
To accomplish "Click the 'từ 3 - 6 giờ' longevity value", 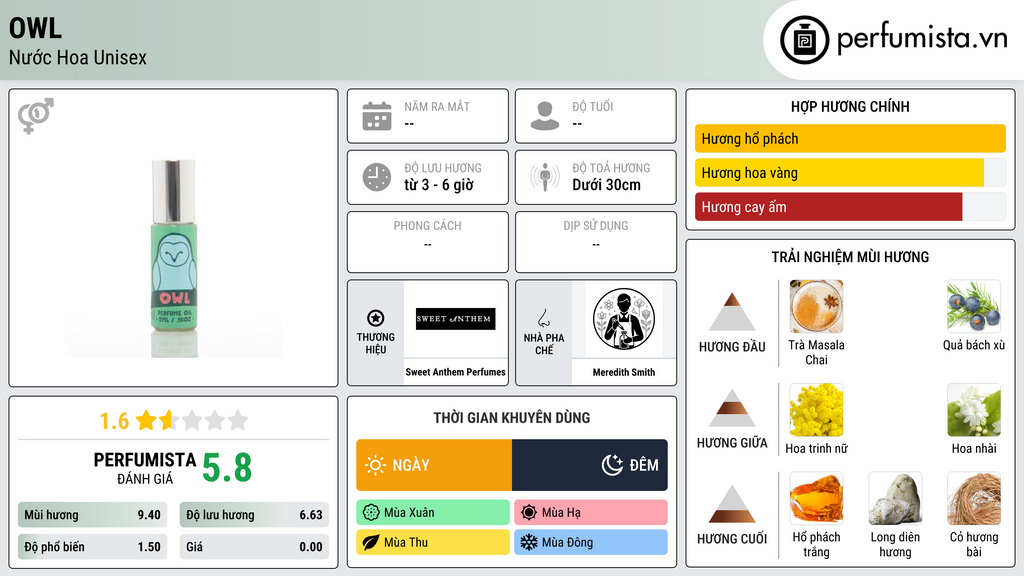I will (x=438, y=185).
